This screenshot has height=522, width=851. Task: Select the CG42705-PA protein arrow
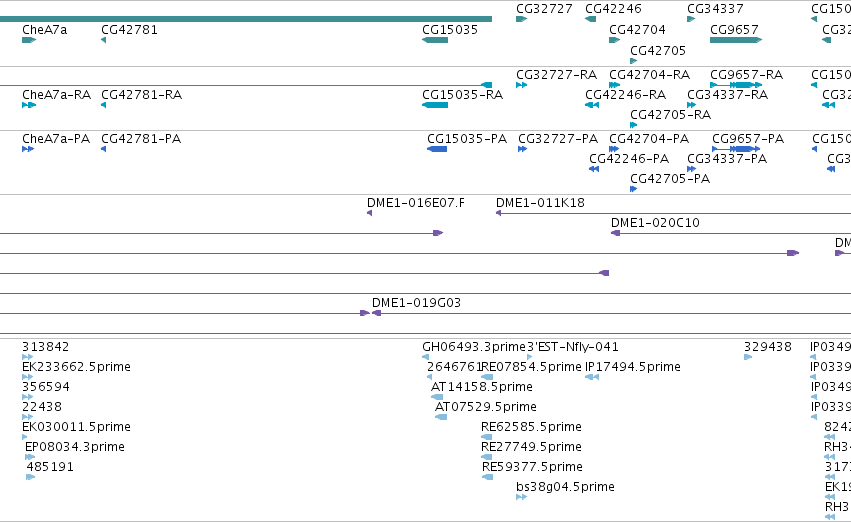click(633, 189)
